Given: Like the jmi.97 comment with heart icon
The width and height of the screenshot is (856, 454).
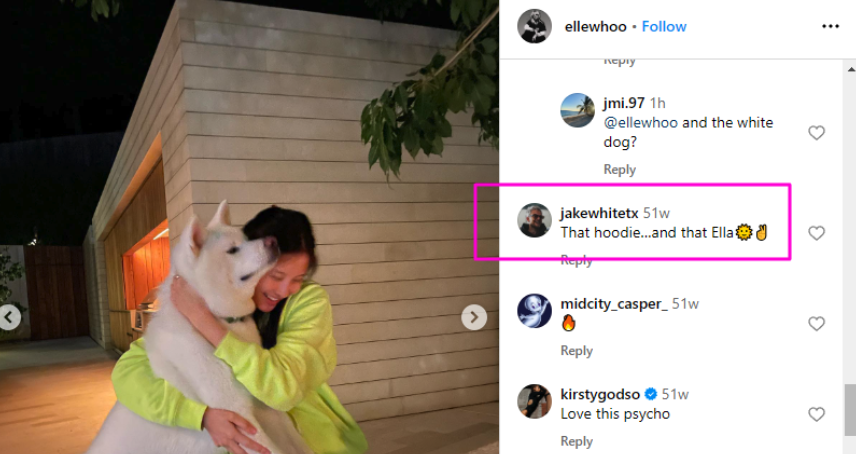Looking at the screenshot, I should pos(816,133).
